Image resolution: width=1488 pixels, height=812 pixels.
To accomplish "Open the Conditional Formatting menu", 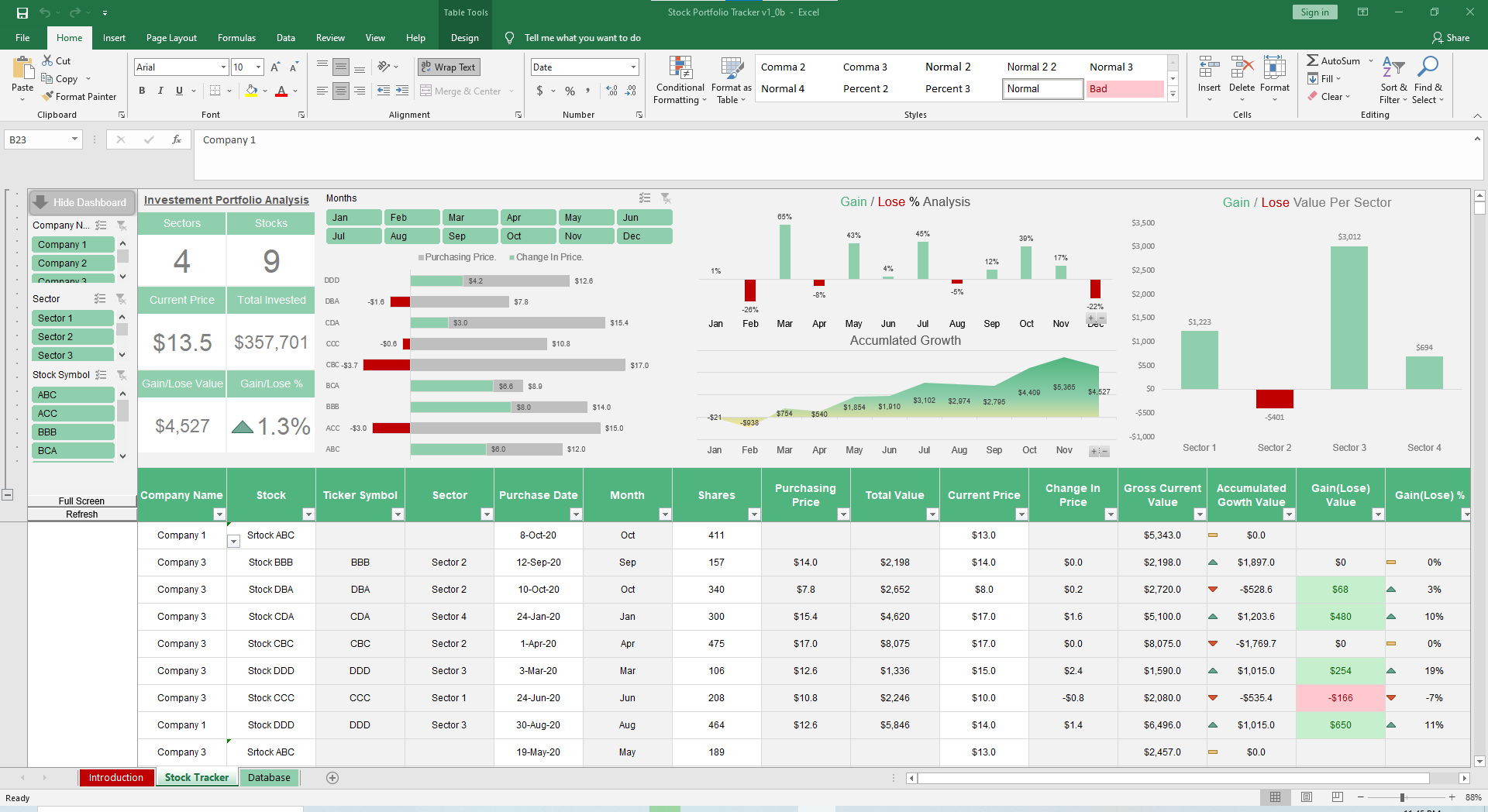I will tap(680, 81).
